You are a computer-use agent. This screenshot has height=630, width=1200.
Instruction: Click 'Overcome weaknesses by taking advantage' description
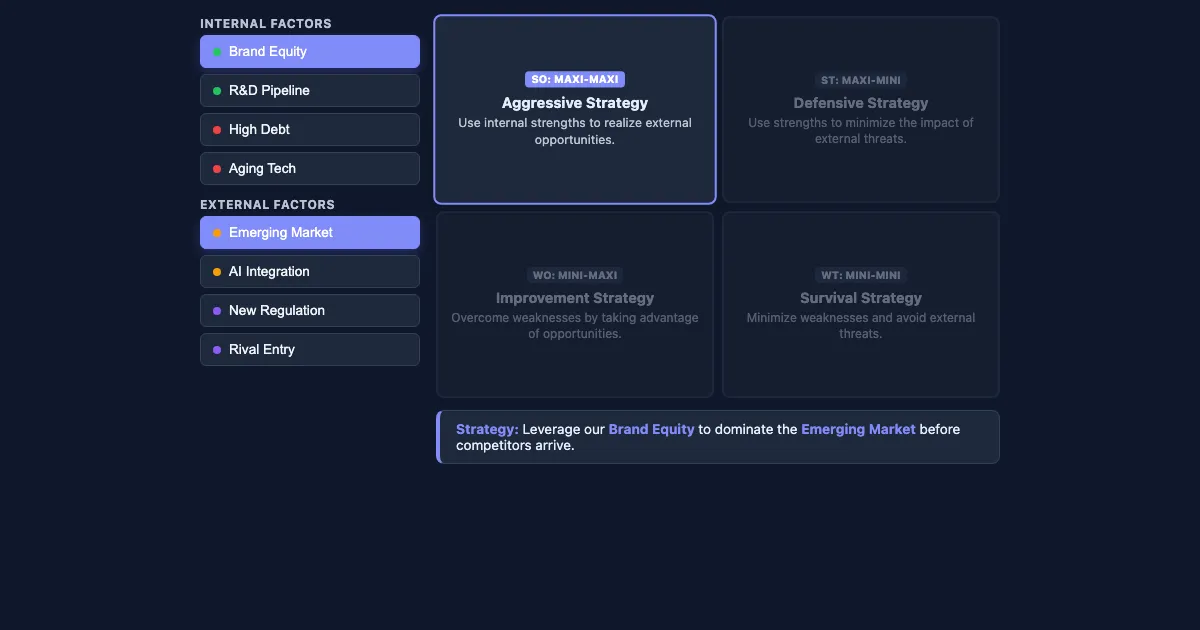point(575,326)
